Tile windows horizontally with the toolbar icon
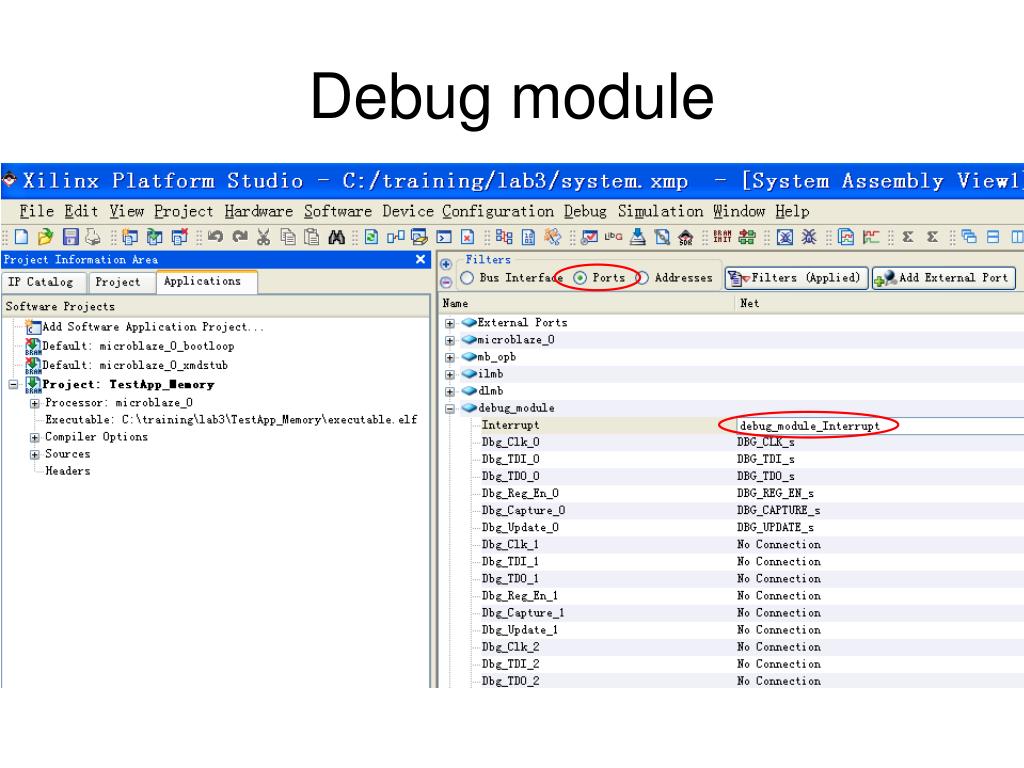Viewport: 1024px width, 768px height. tap(993, 237)
